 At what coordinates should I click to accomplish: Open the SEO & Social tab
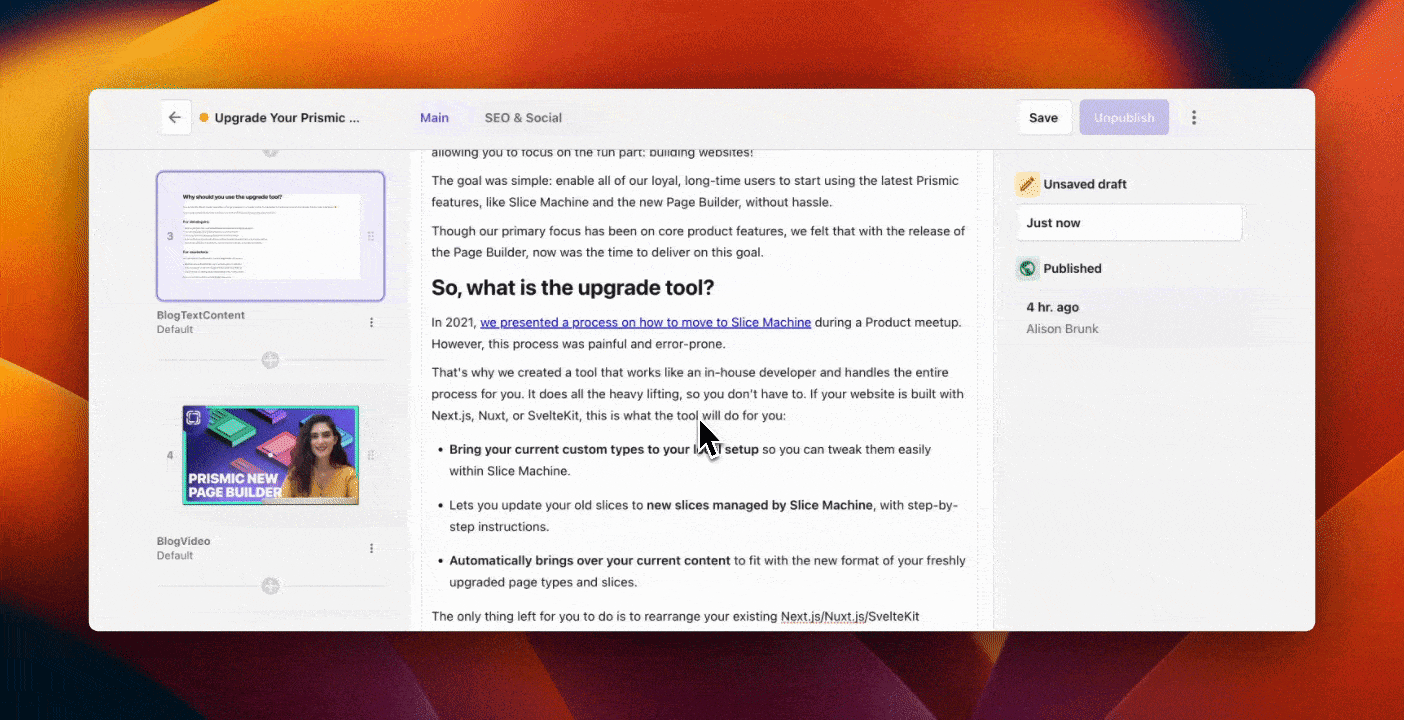pyautogui.click(x=523, y=117)
